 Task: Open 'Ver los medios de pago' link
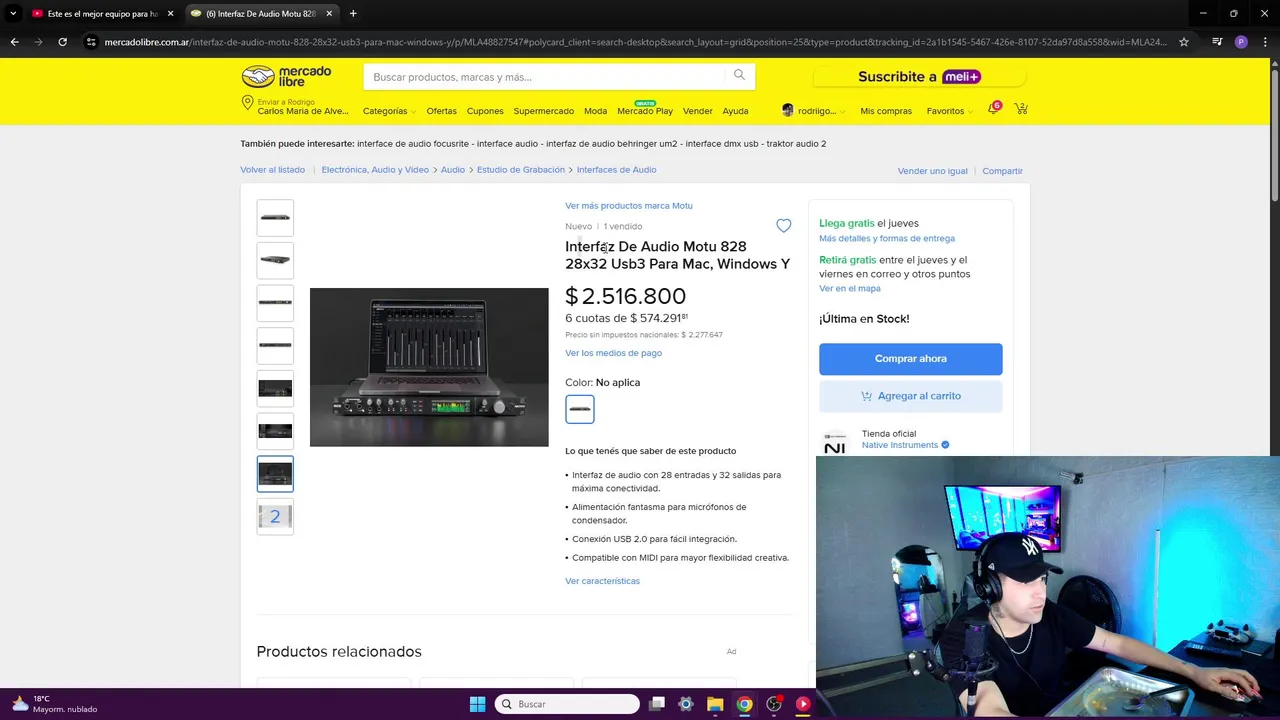point(613,353)
